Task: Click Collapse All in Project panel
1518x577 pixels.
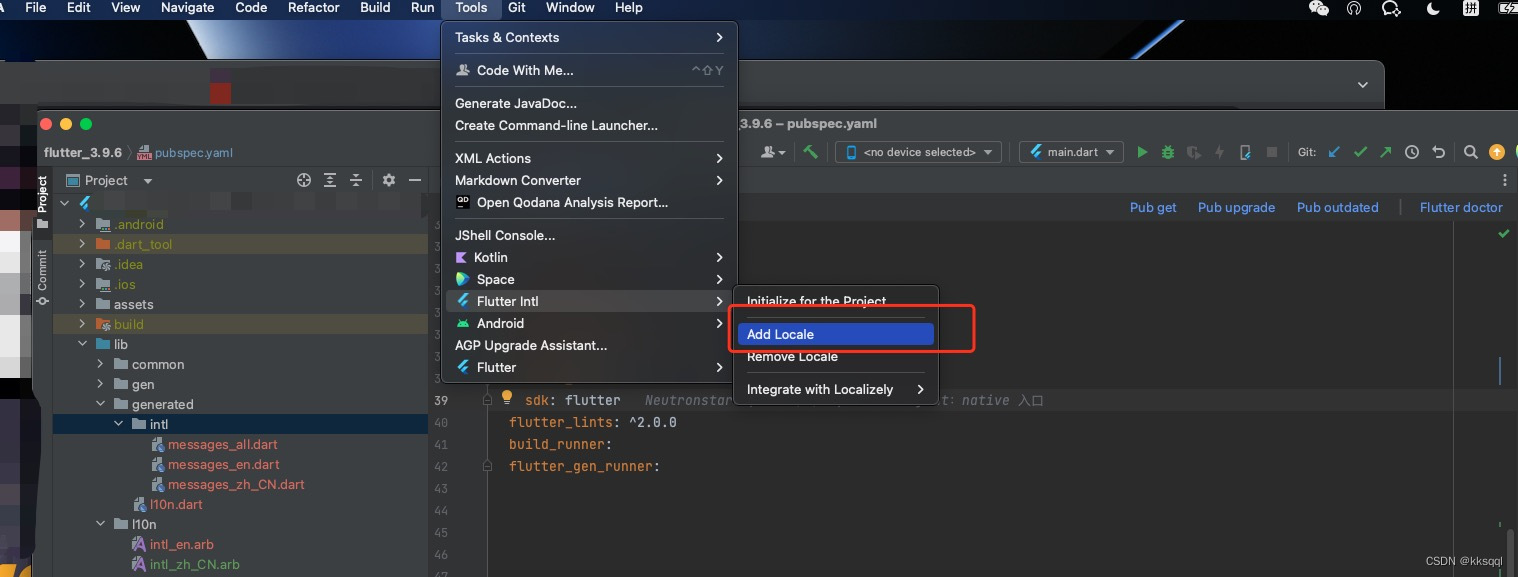Action: tap(356, 180)
